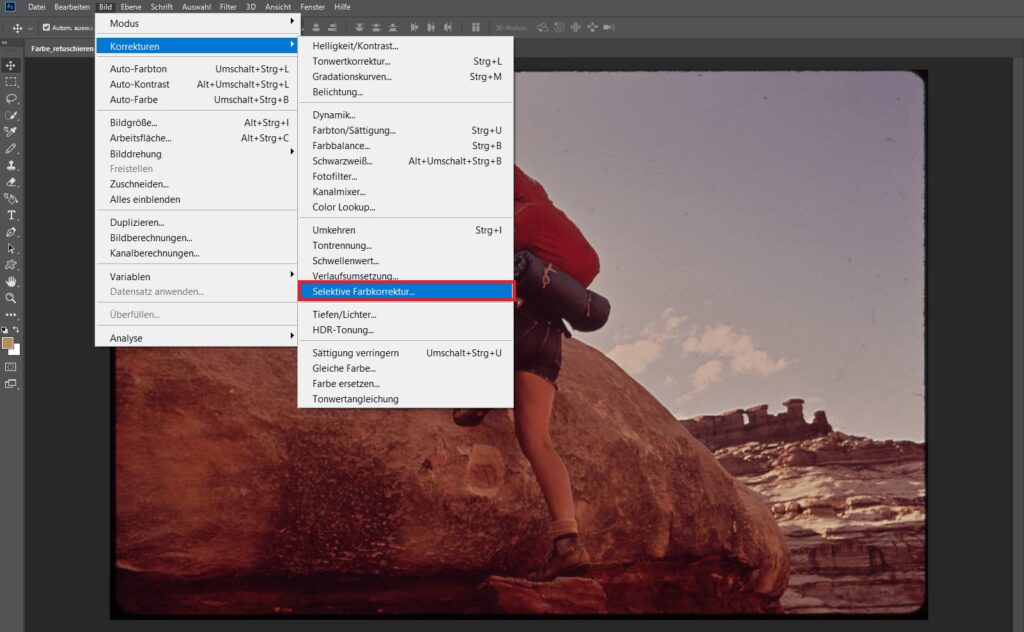Image resolution: width=1024 pixels, height=632 pixels.
Task: Open the Fenster menu
Action: click(312, 7)
